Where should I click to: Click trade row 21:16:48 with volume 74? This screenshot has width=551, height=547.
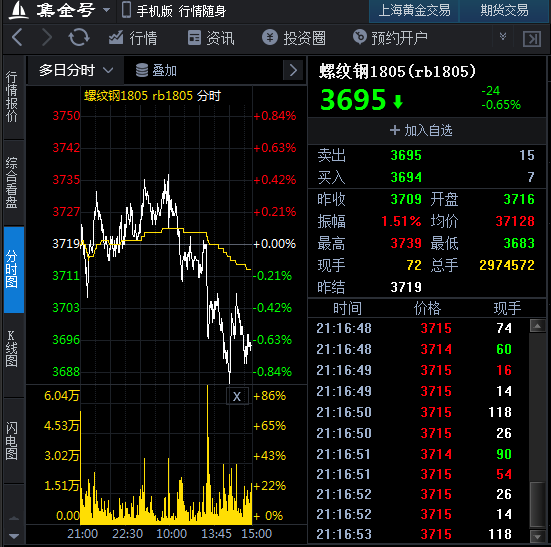point(418,328)
